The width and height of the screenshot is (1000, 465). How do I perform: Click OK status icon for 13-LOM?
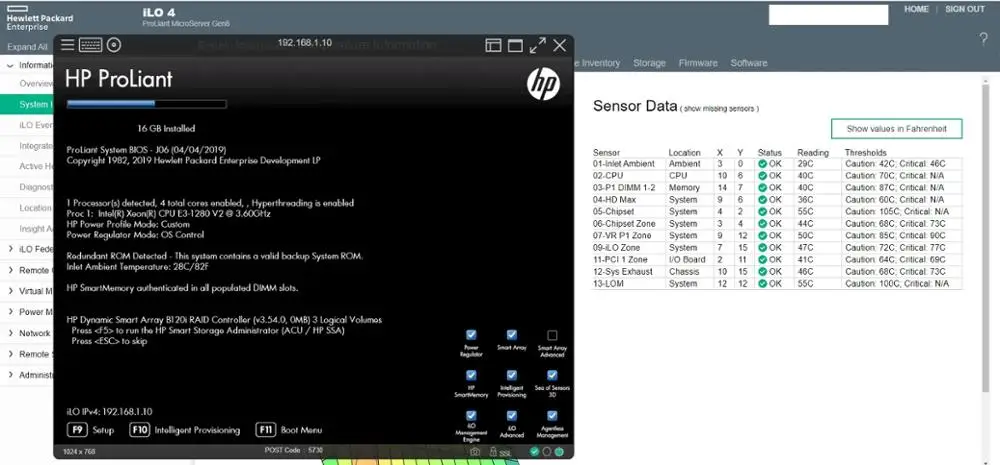(x=762, y=283)
